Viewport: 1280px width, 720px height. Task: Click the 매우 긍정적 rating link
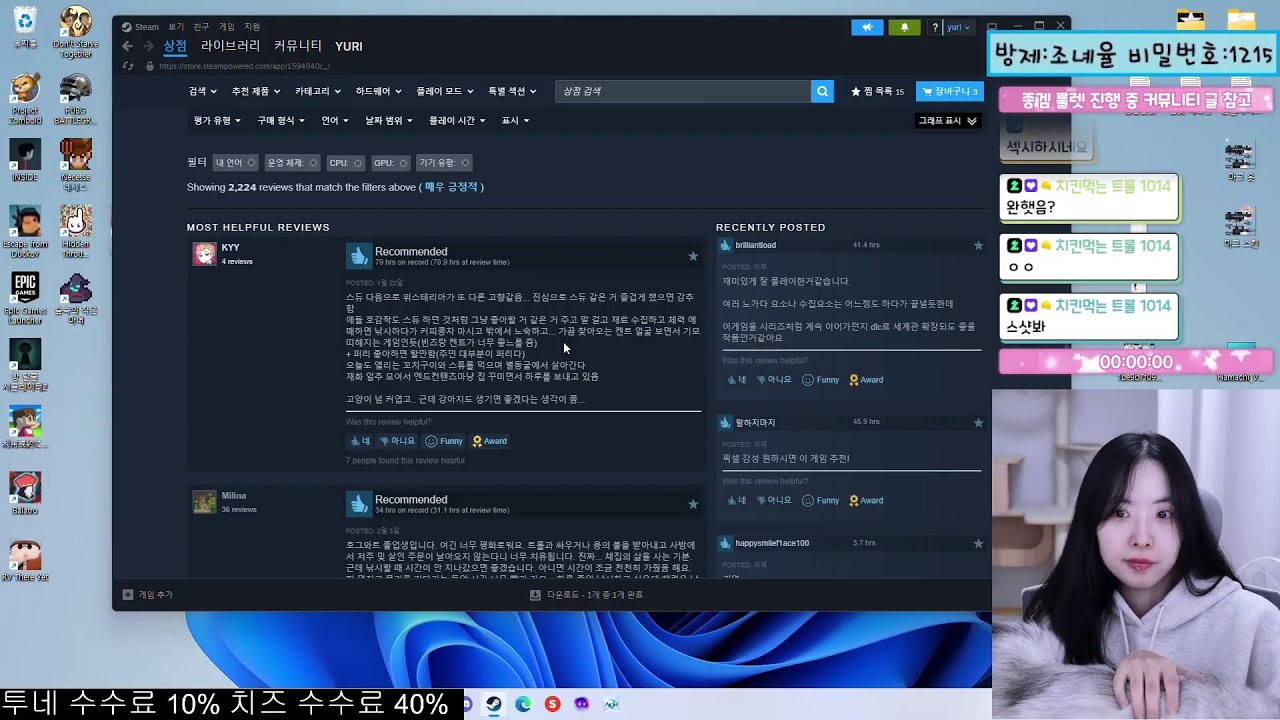coord(451,187)
